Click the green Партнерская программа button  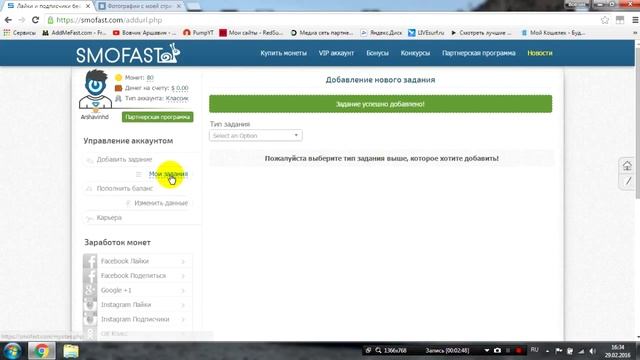click(158, 117)
